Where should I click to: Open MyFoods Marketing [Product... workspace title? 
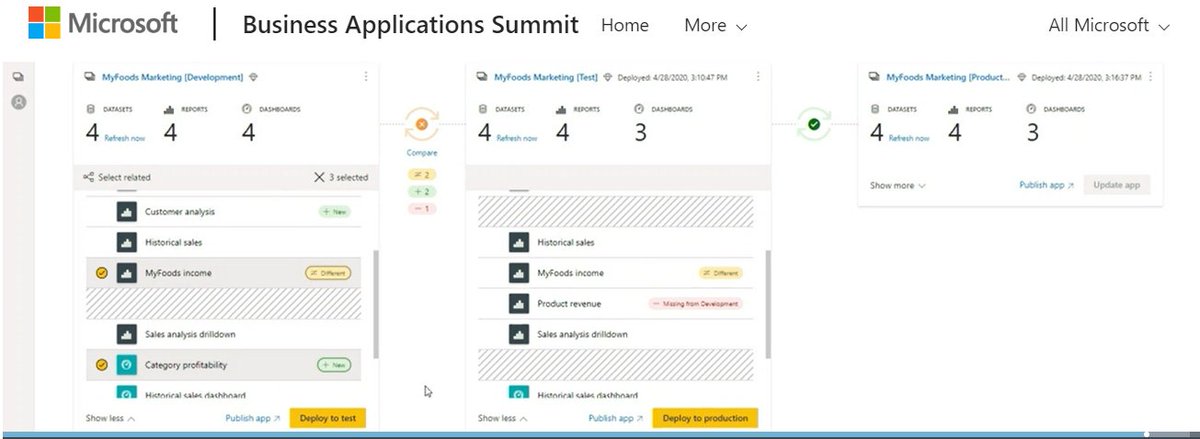point(949,76)
